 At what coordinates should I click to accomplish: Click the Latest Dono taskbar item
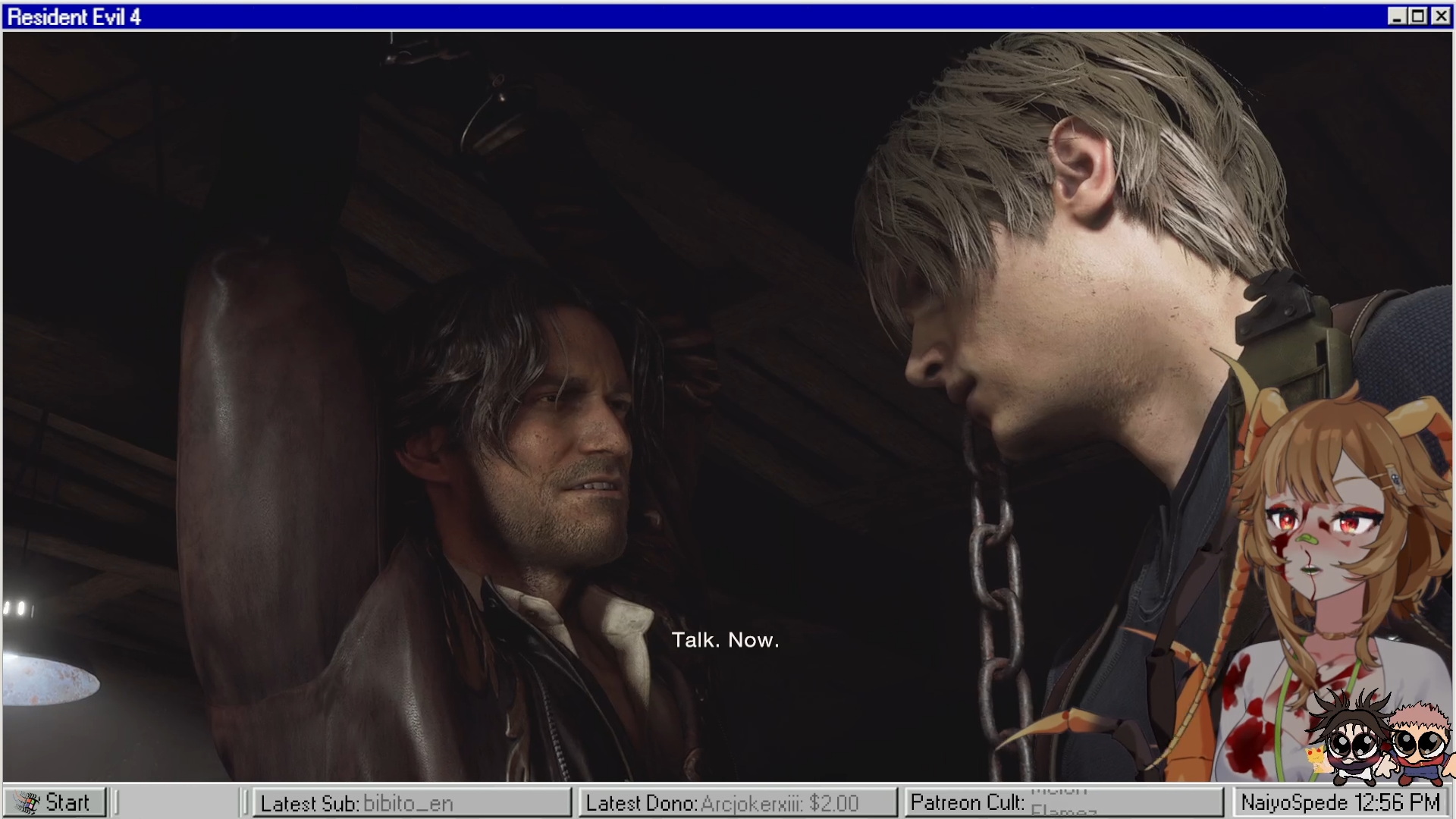[738, 802]
